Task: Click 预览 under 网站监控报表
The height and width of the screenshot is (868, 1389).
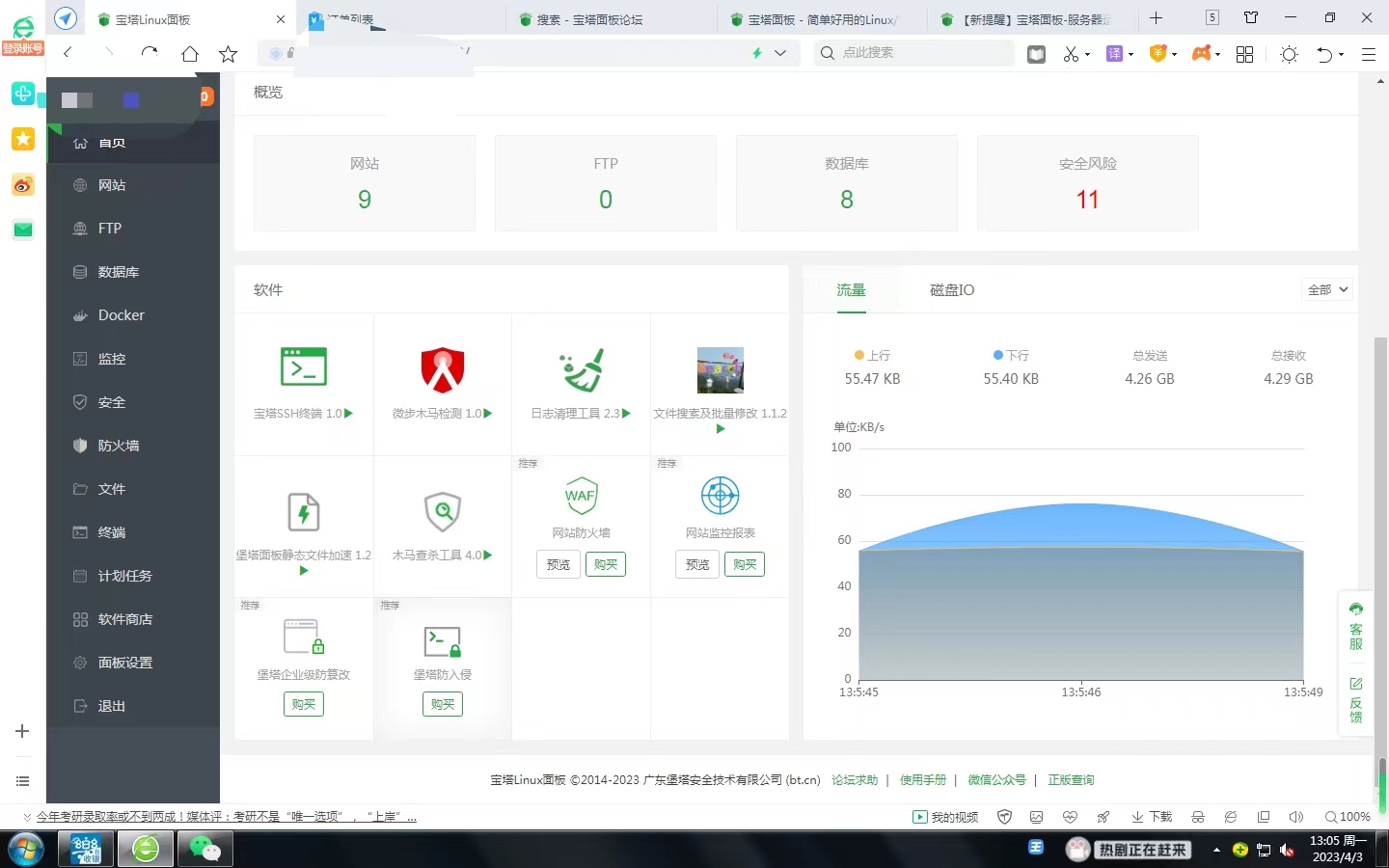Action: click(x=697, y=564)
